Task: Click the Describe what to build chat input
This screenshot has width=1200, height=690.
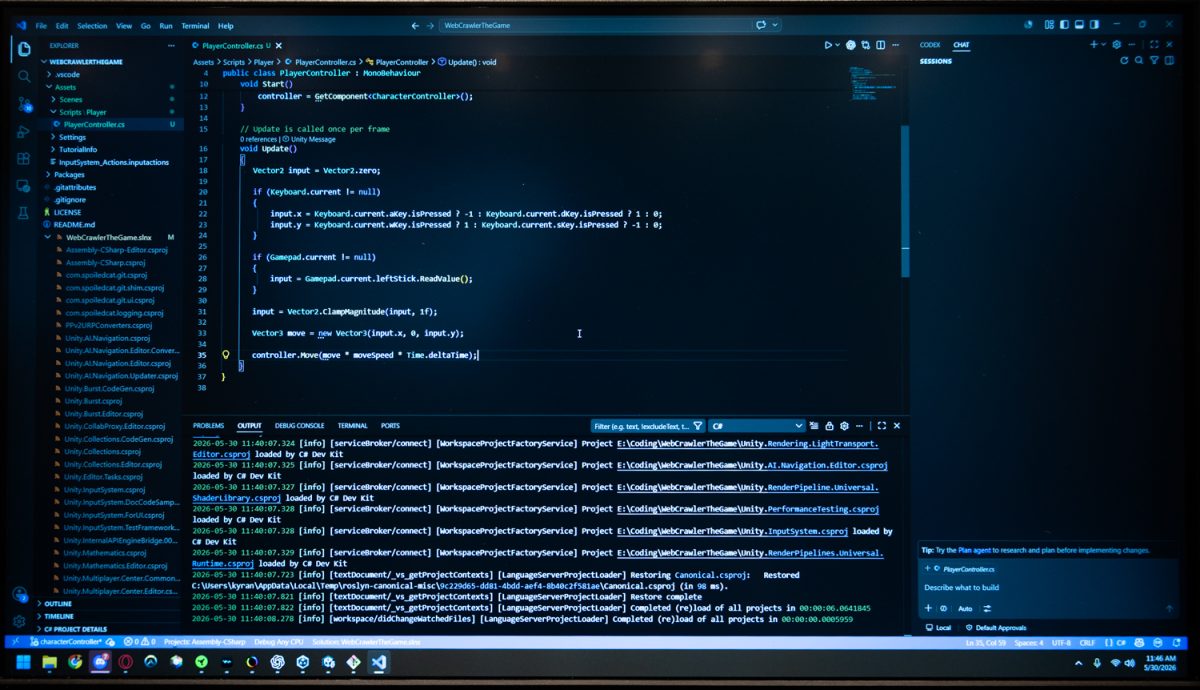Action: tap(1047, 587)
